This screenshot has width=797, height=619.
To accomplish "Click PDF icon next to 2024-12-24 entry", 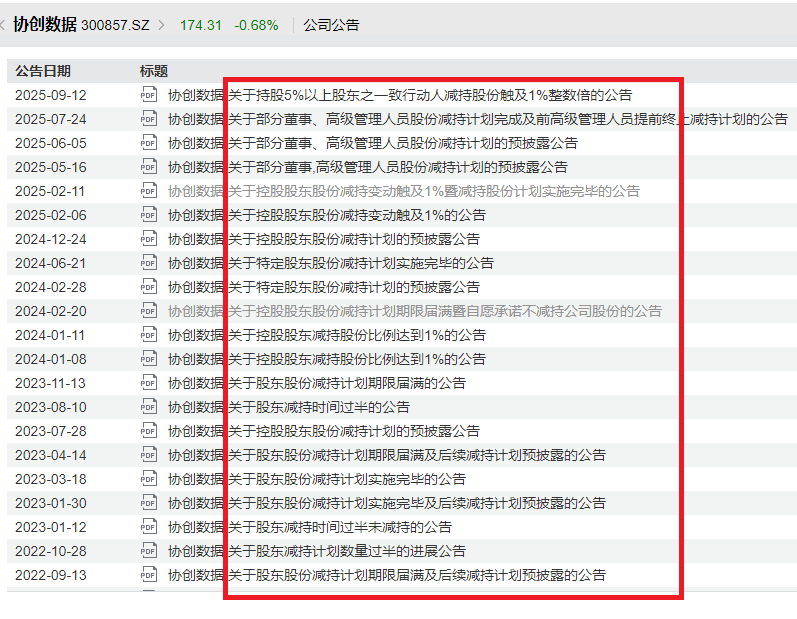I will pyautogui.click(x=149, y=238).
